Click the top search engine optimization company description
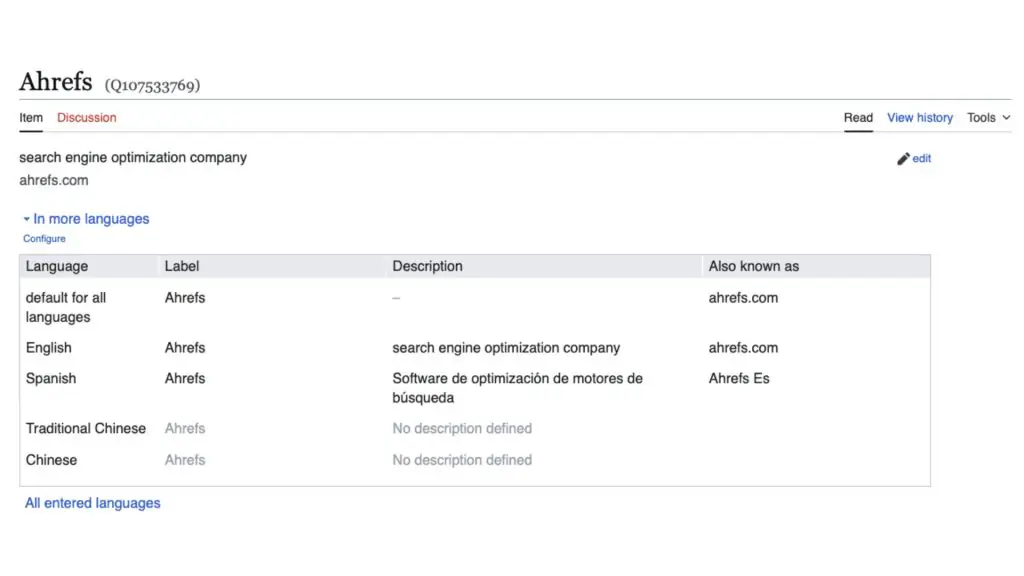 pyautogui.click(x=133, y=157)
